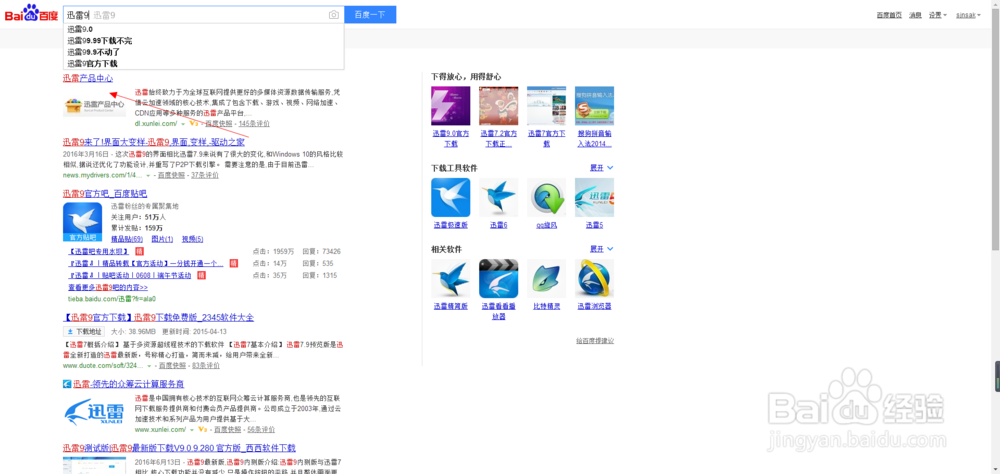Open the 迅雷极速版 text link
1000x474 pixels.
[x=451, y=225]
